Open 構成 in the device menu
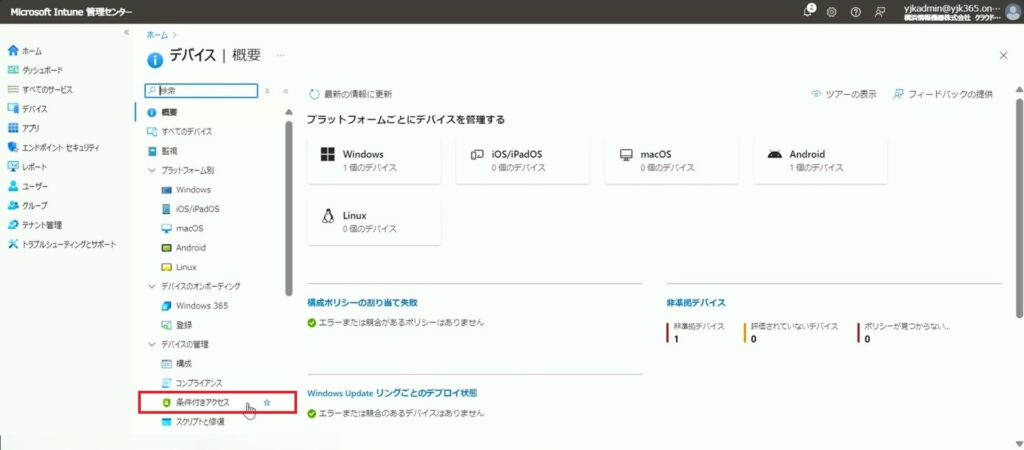 (176, 363)
